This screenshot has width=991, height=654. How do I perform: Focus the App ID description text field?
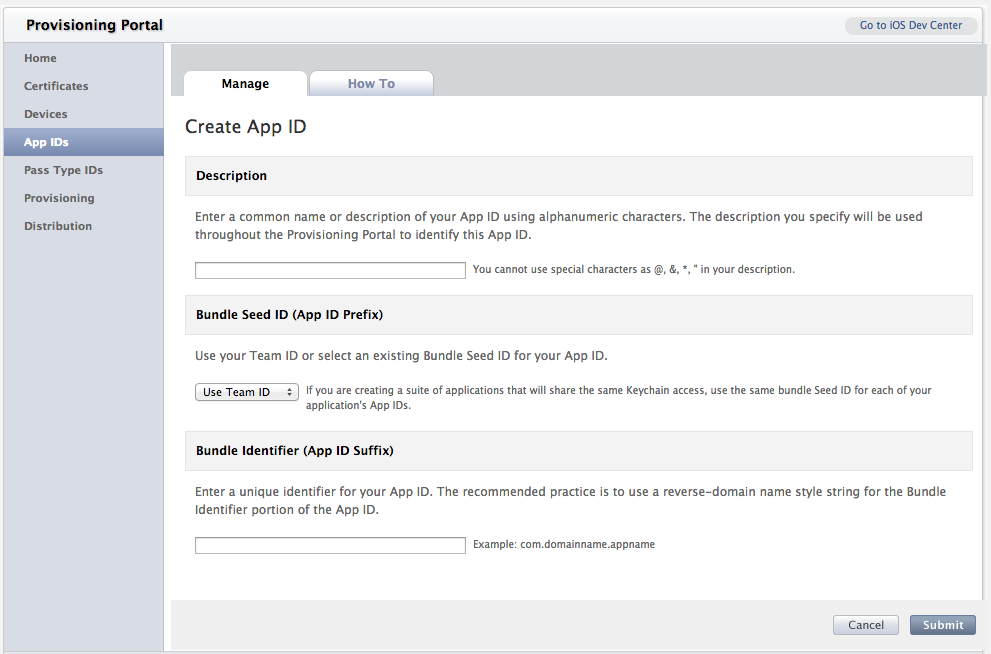pos(330,270)
